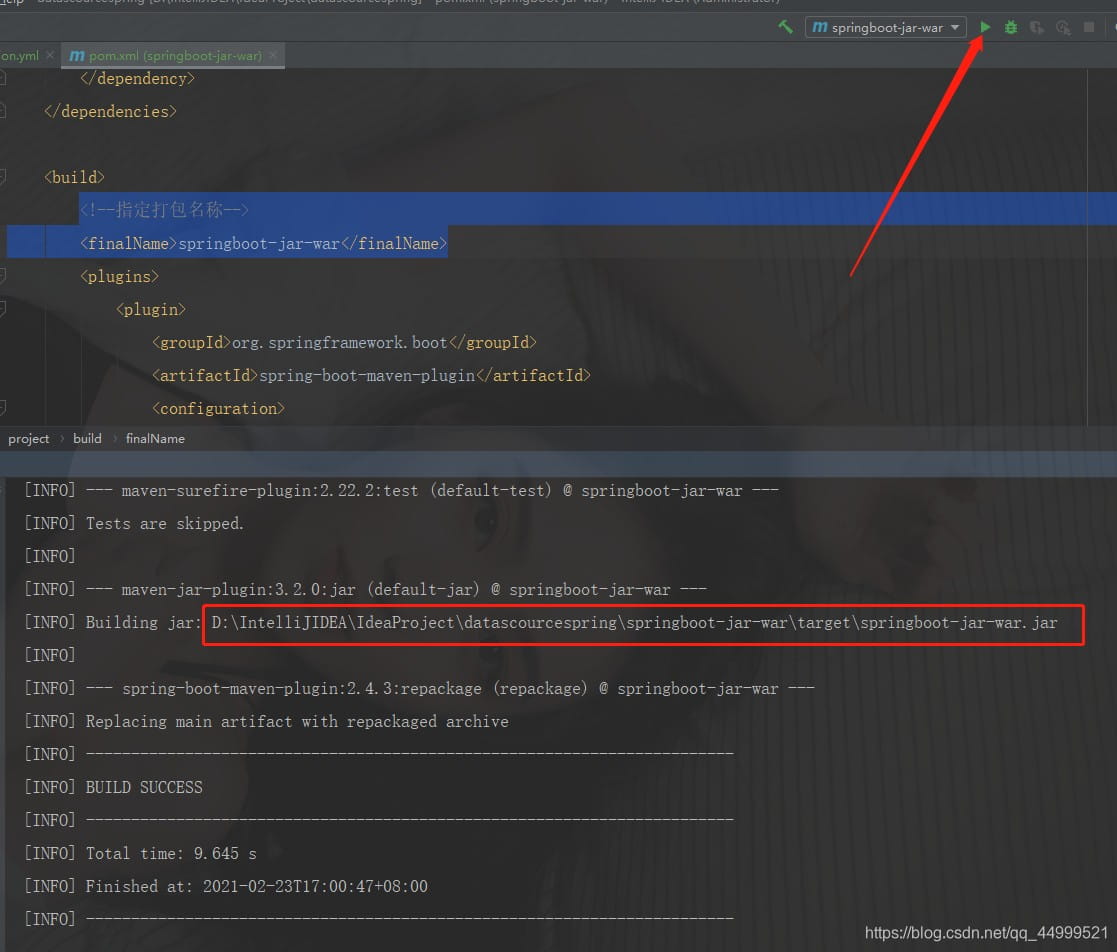Viewport: 1117px width, 952px height.
Task: Click the spring-boot-maven-plugin:2.4.3:repackage console line
Action: click(450, 689)
